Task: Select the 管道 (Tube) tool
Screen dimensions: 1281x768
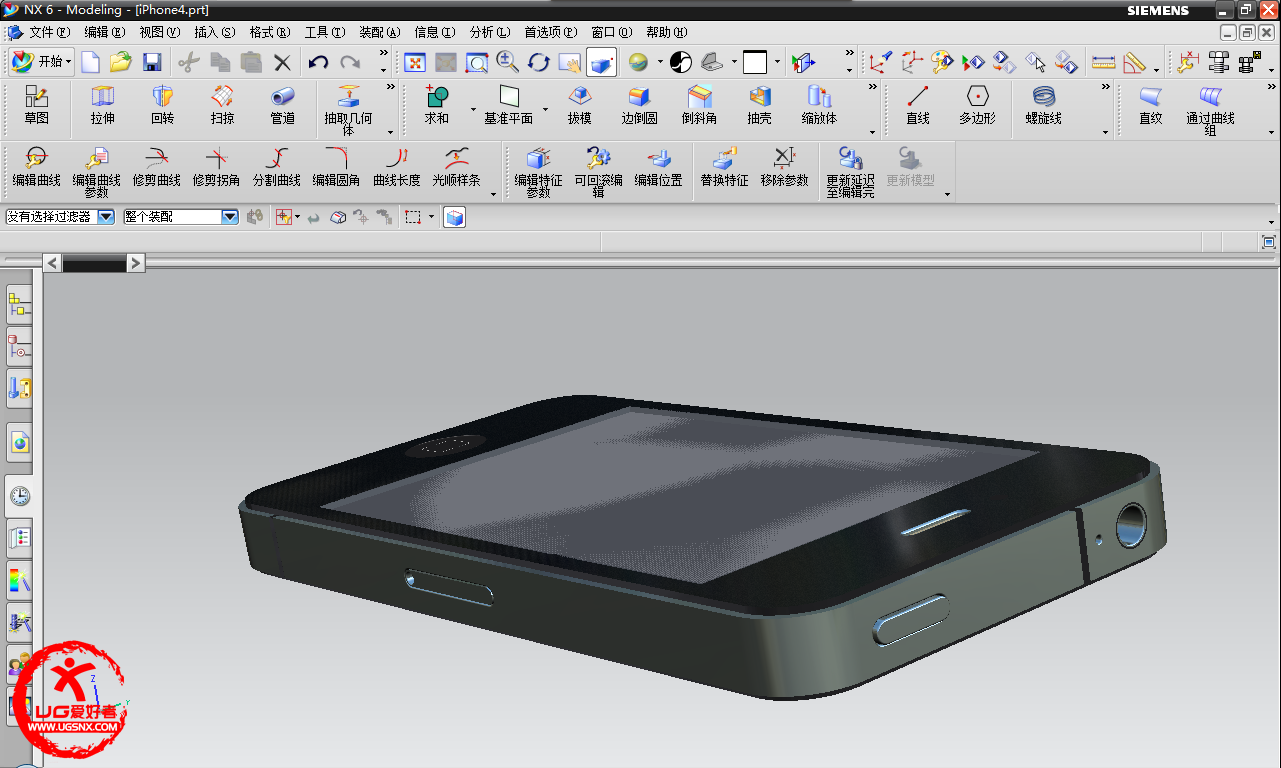Action: click(x=283, y=105)
